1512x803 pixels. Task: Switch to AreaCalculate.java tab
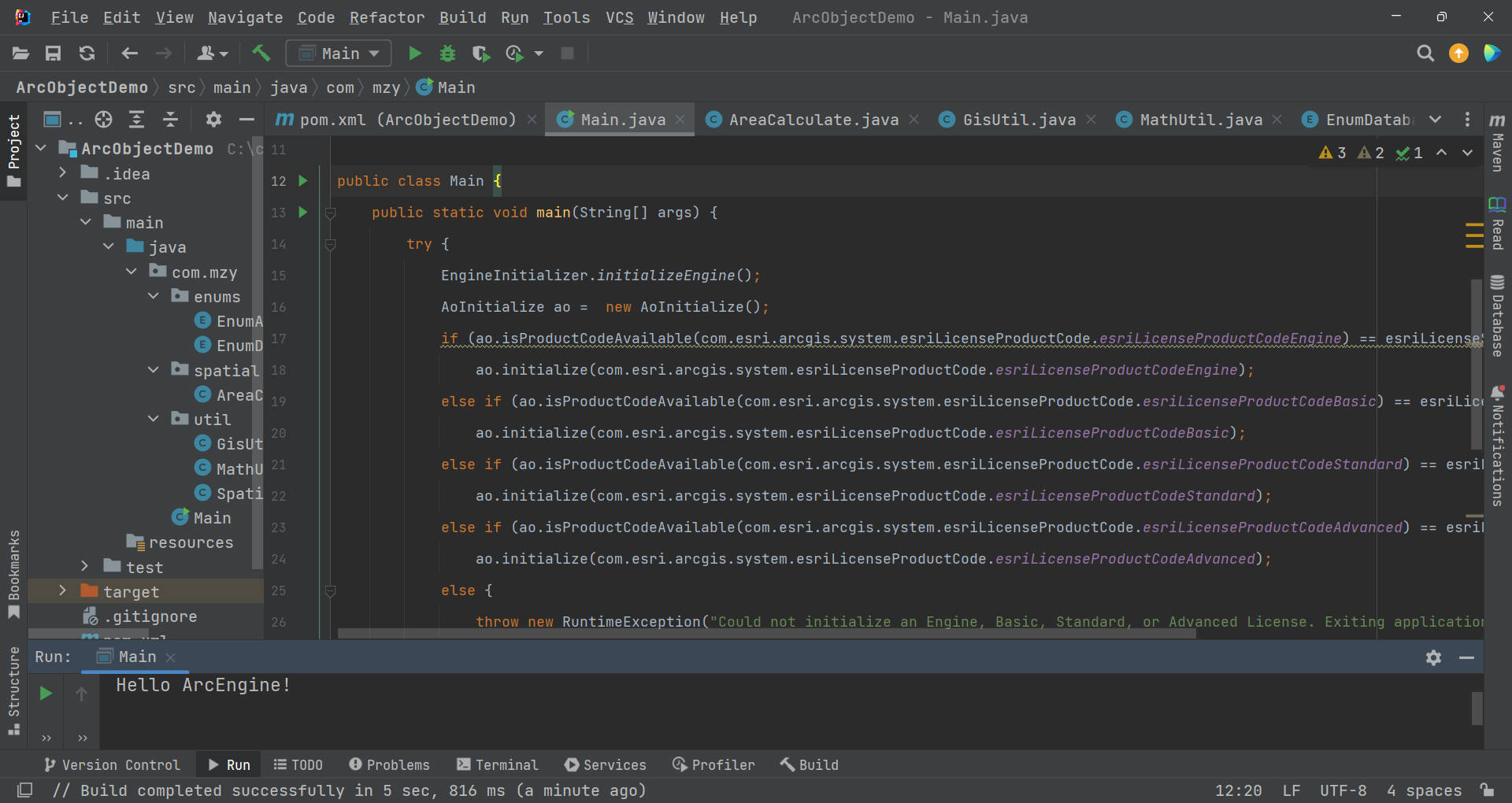pos(812,120)
